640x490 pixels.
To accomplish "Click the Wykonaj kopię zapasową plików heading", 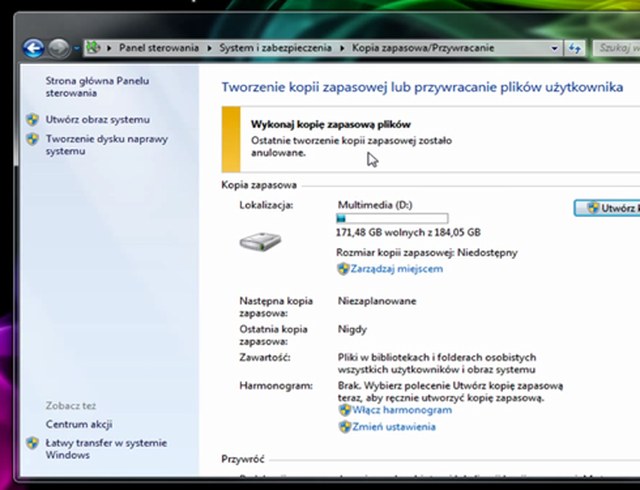I will click(331, 125).
